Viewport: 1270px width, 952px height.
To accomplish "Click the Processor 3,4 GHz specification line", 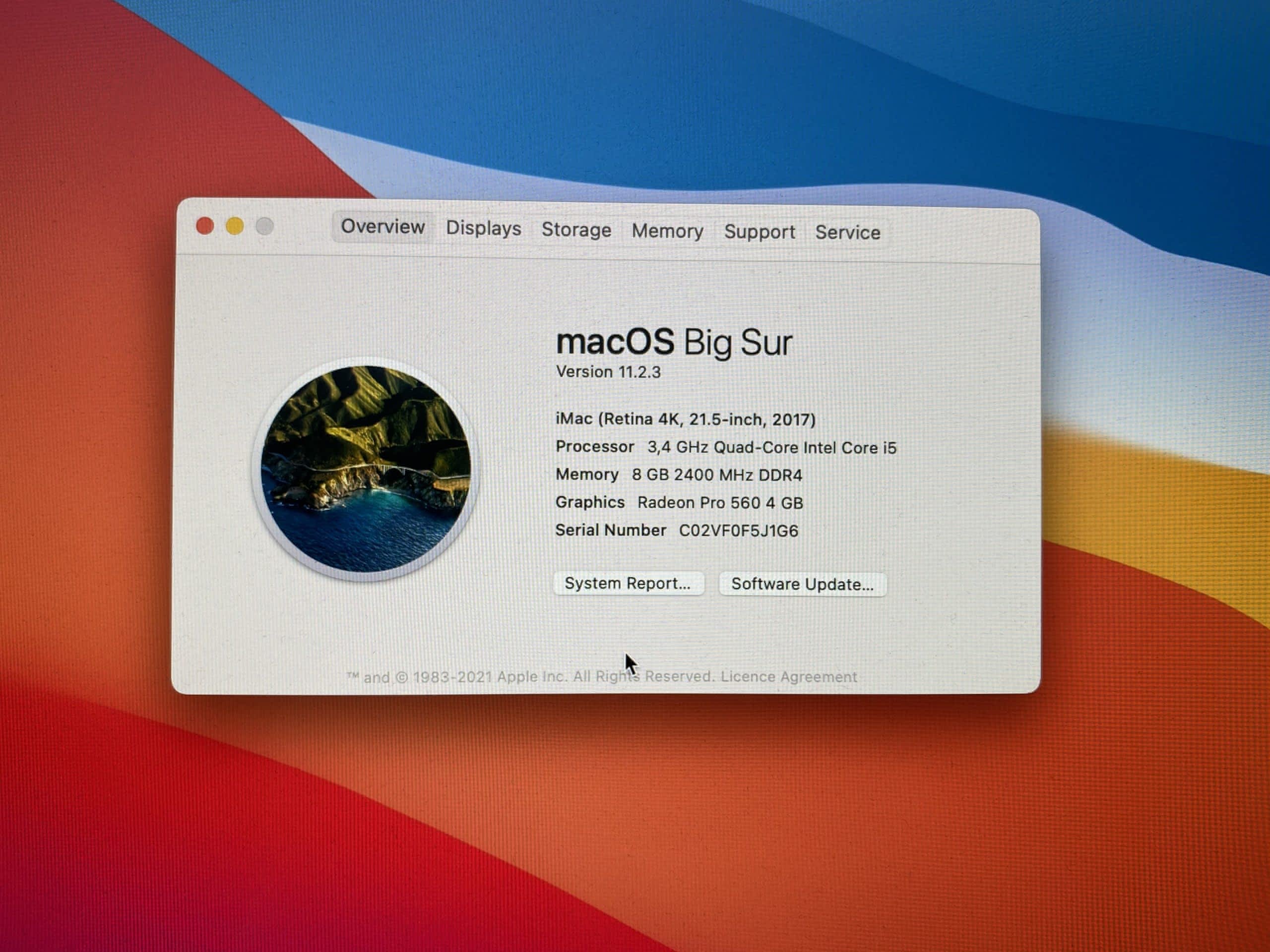I will (725, 447).
